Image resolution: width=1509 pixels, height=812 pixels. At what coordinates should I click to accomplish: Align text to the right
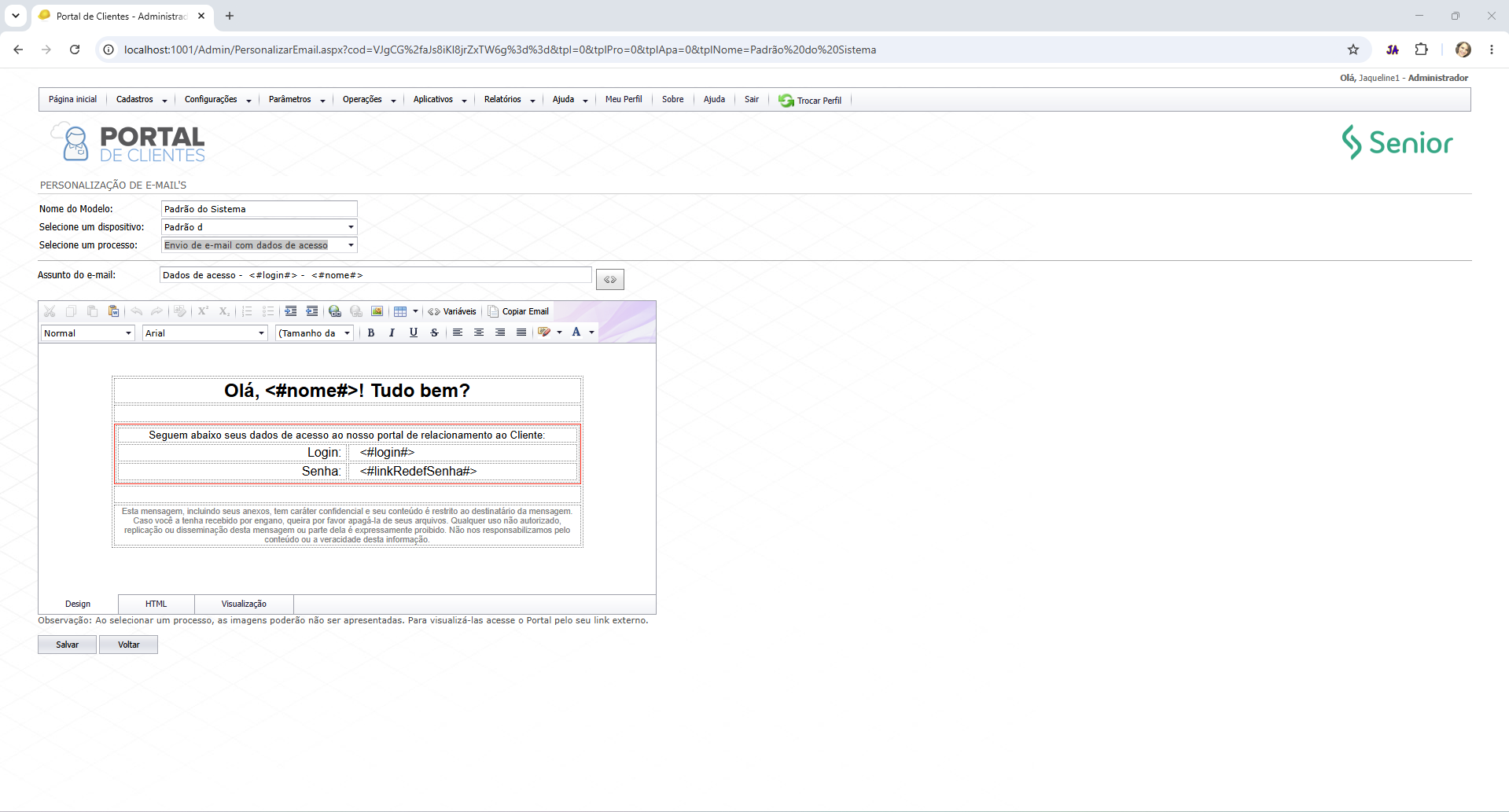click(x=500, y=333)
